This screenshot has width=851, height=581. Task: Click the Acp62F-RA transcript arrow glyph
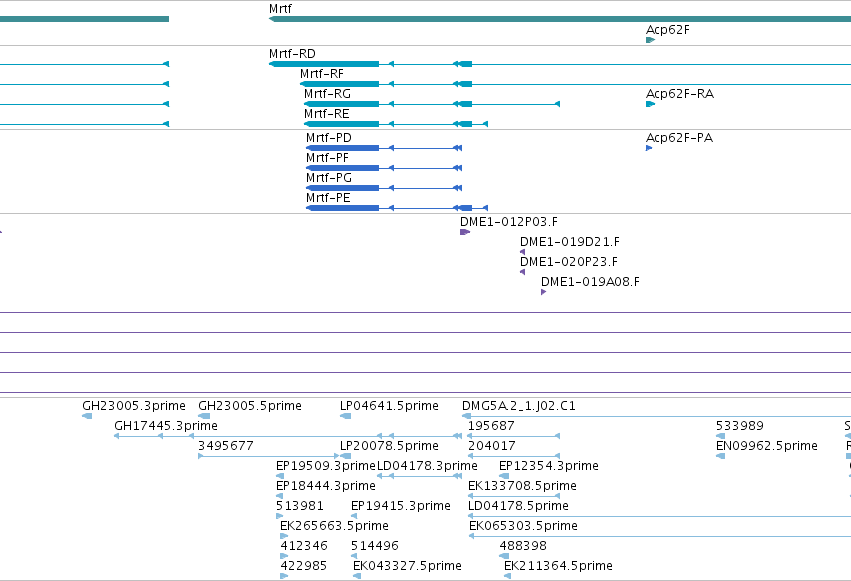click(650, 104)
